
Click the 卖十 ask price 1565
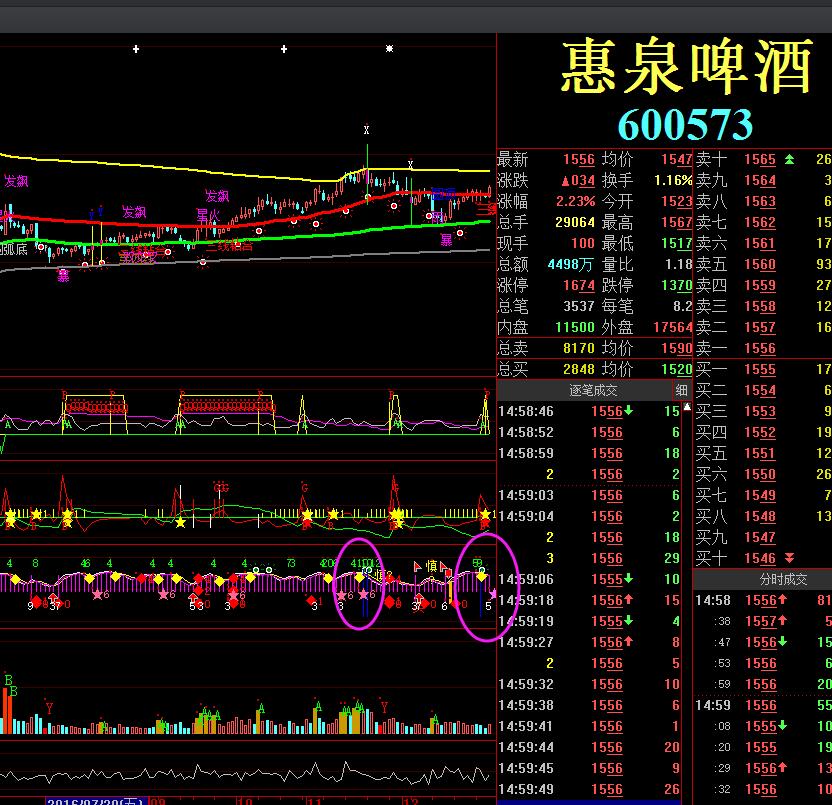tap(760, 159)
